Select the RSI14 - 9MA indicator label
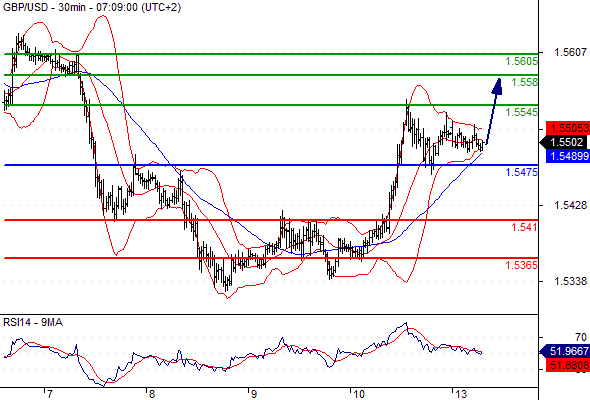This screenshot has height=400, width=590. tap(33, 322)
